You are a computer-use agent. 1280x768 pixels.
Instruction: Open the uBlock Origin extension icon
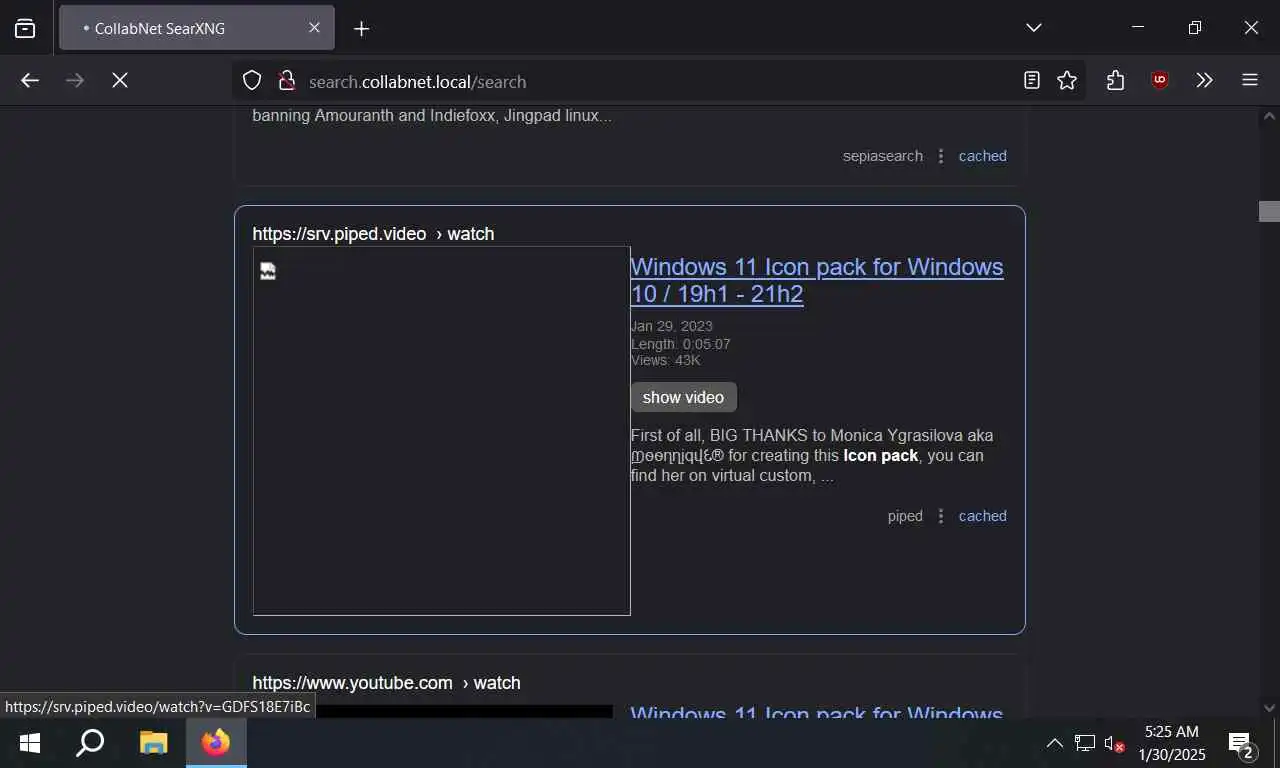click(x=1160, y=81)
